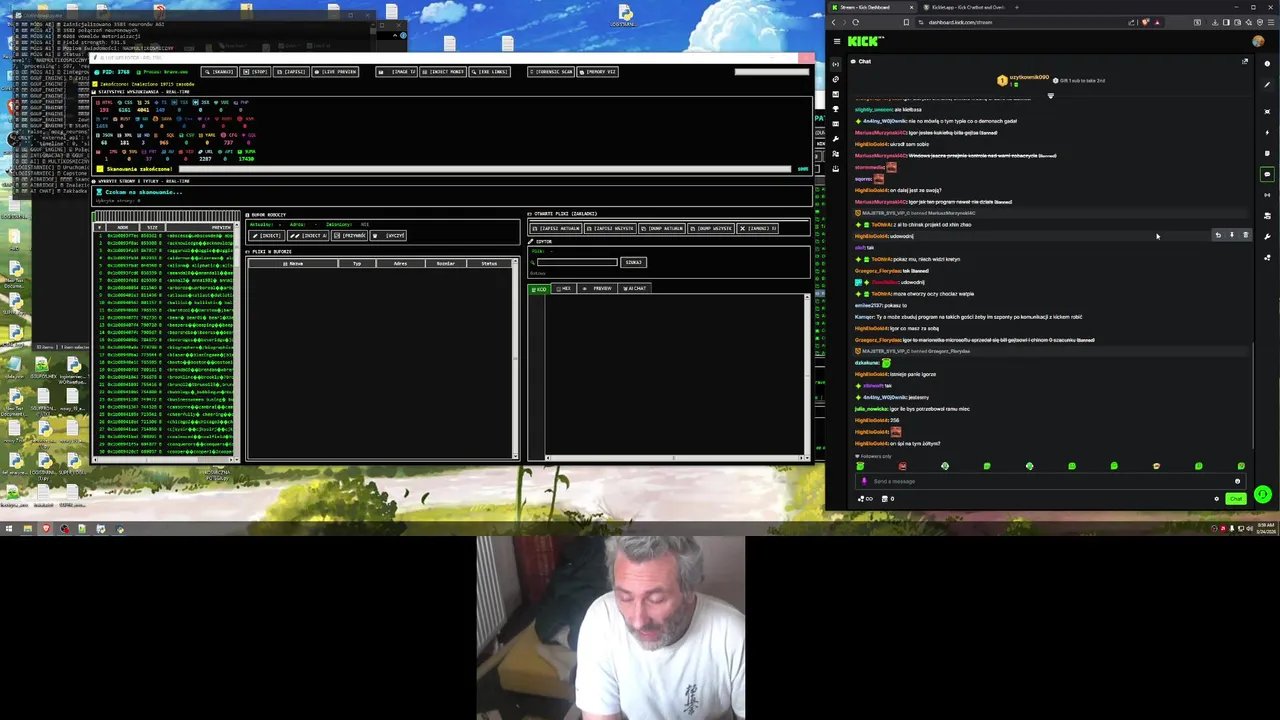Viewport: 1280px width, 720px height.
Task: Open LIVE PREVIEW in scanner toolbar
Action: (335, 71)
